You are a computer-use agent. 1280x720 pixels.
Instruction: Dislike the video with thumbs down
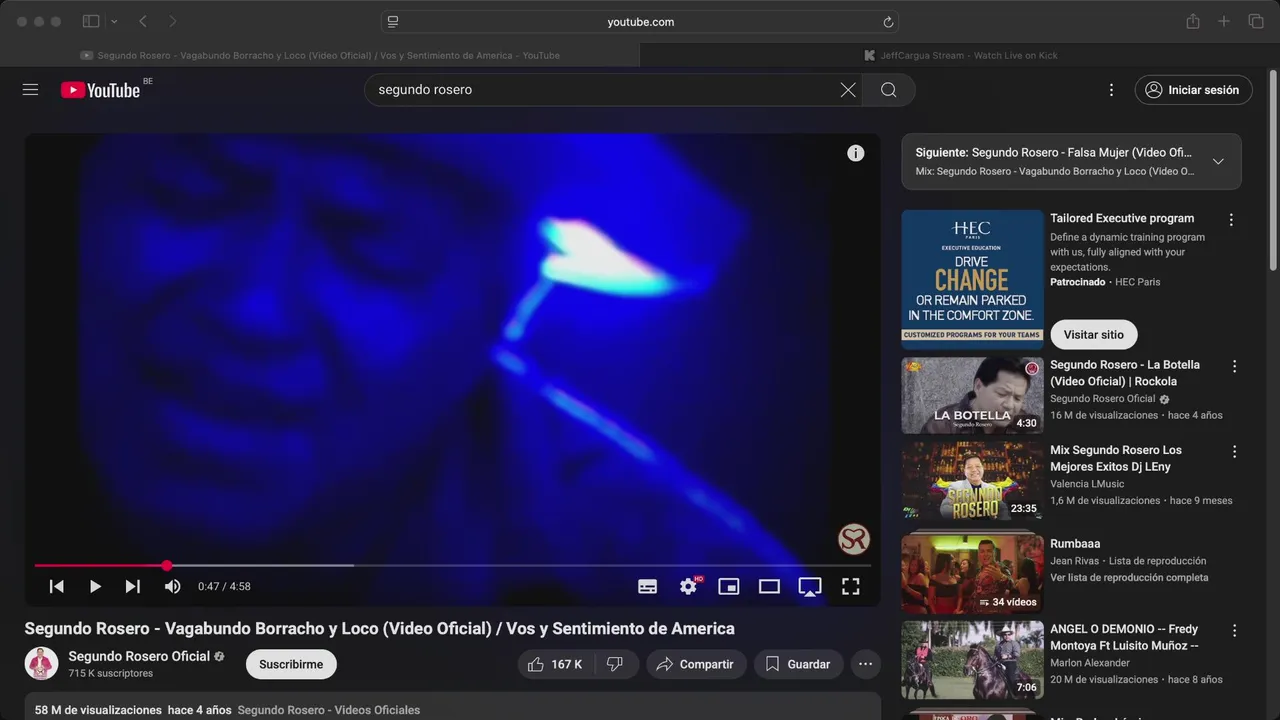click(x=616, y=664)
